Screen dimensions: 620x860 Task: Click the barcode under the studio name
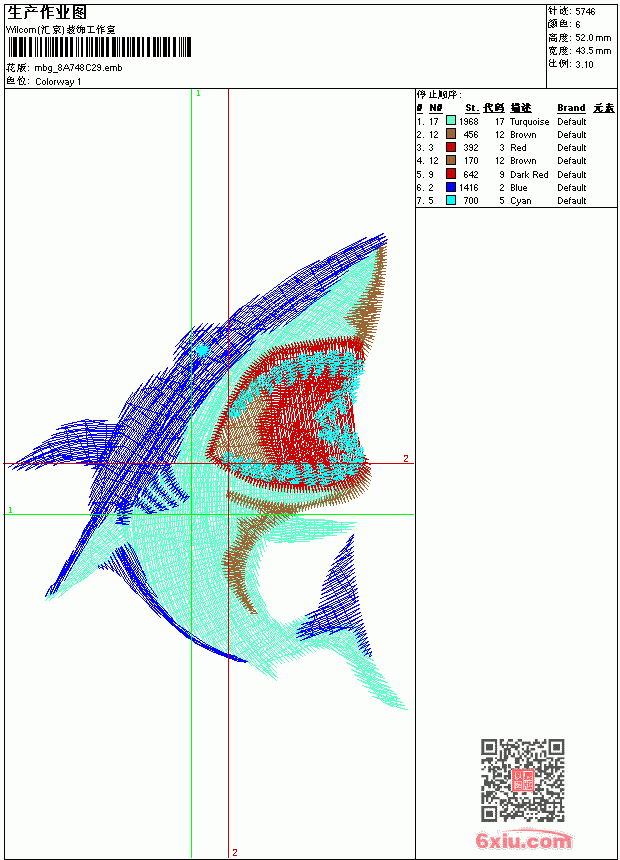[x=99, y=47]
